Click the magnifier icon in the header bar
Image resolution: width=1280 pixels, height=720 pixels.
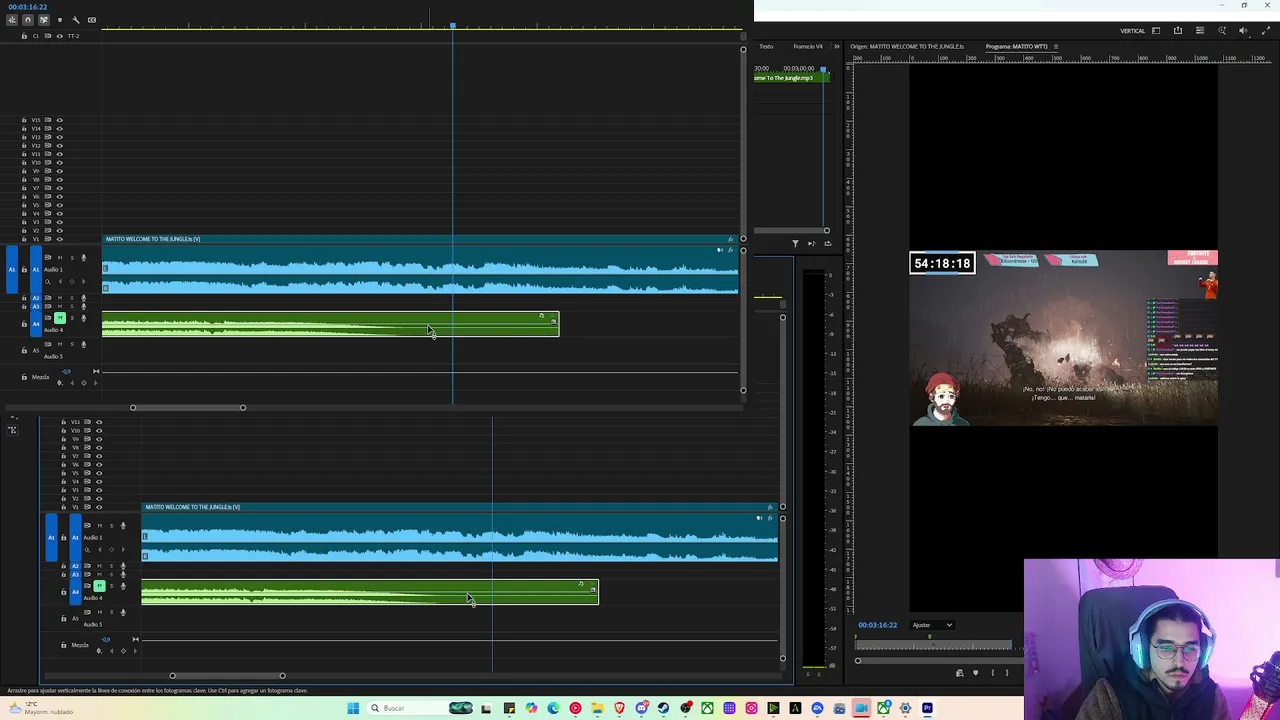[1222, 31]
